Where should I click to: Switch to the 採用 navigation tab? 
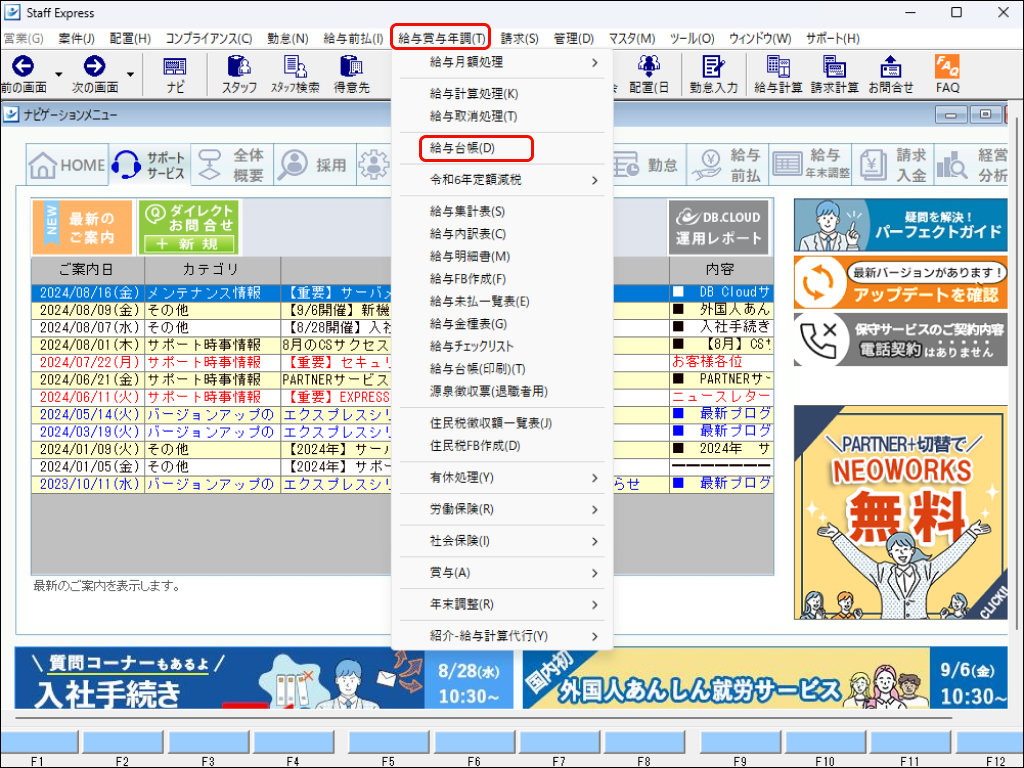pyautogui.click(x=315, y=165)
